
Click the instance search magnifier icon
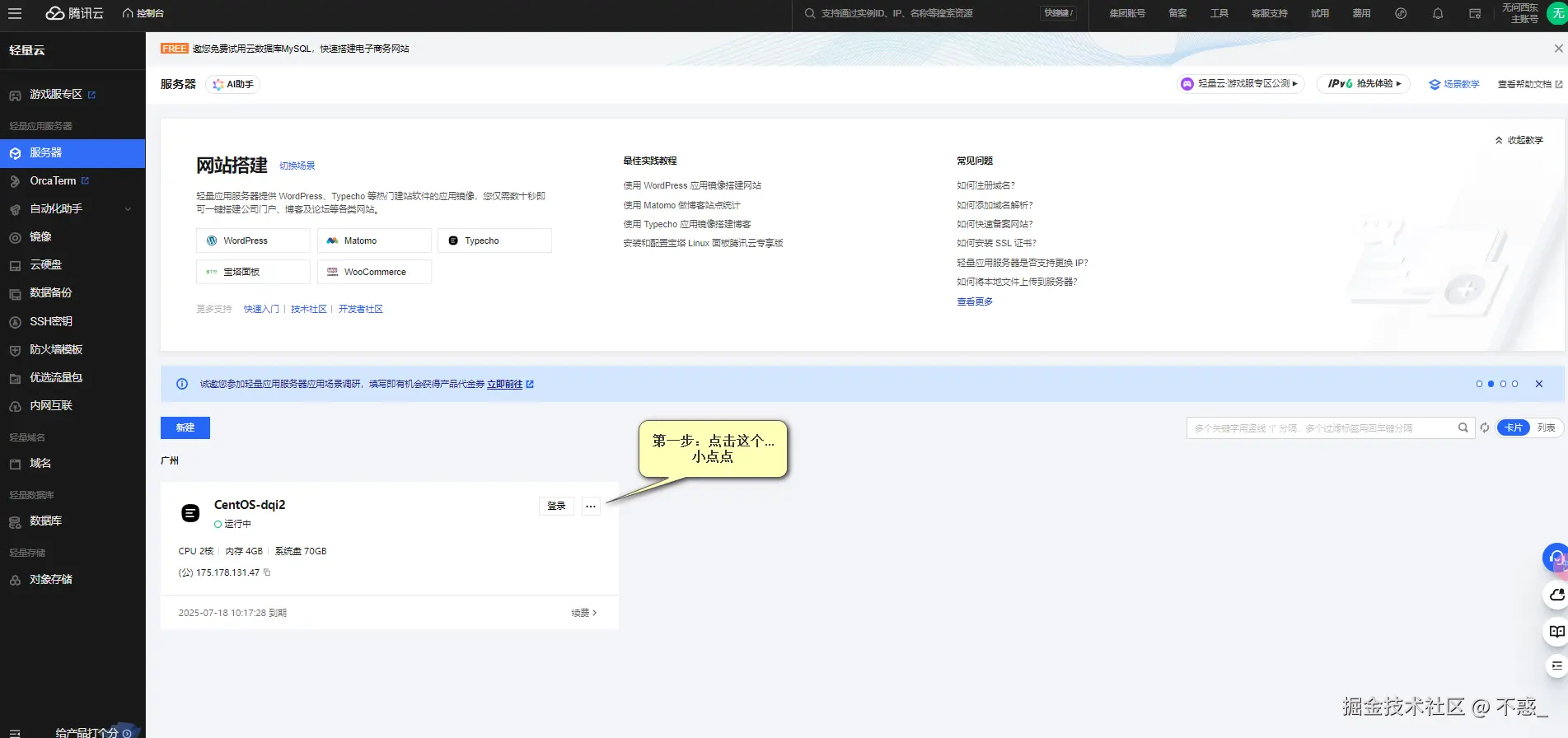tap(1463, 428)
